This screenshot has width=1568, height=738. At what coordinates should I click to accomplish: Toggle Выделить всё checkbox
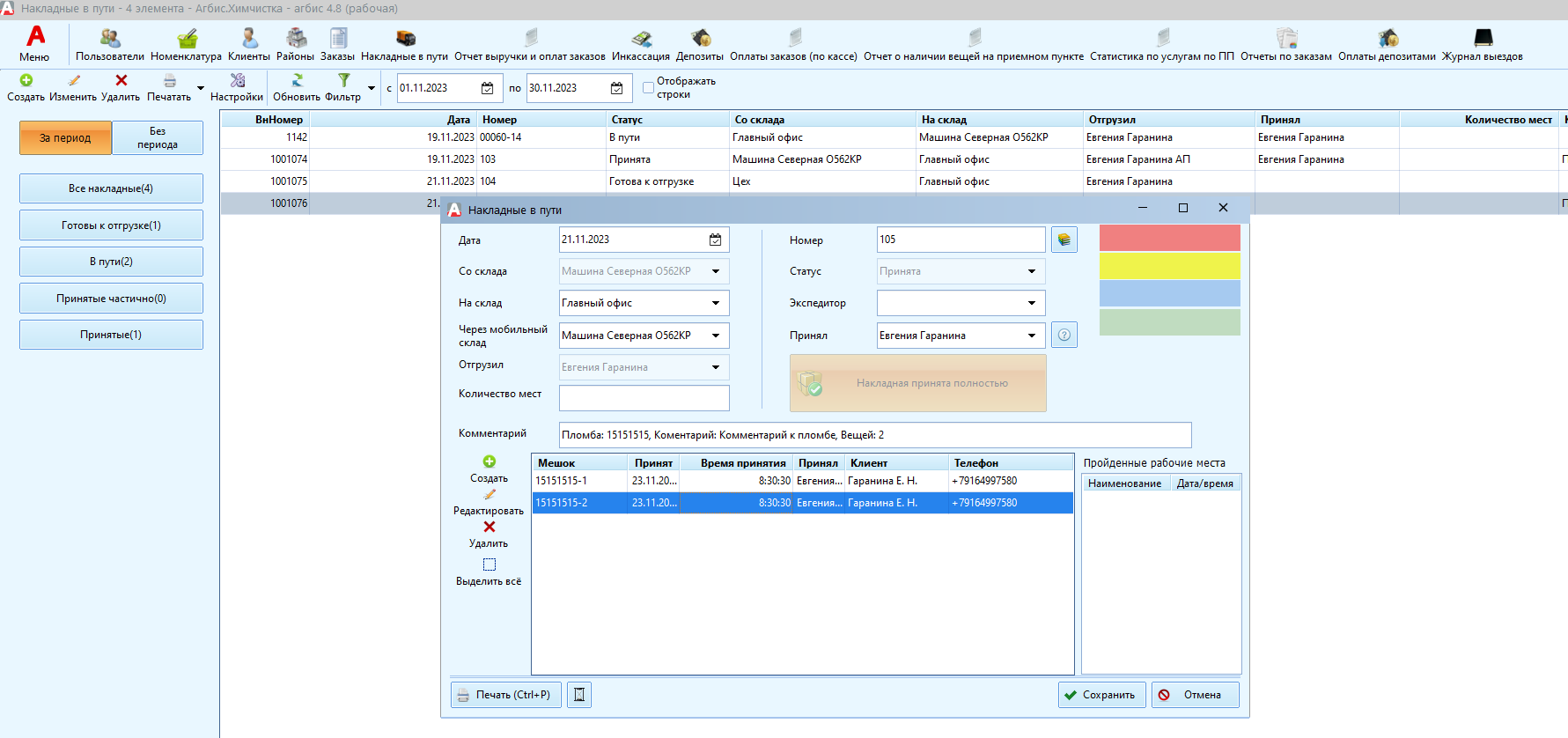click(x=490, y=565)
